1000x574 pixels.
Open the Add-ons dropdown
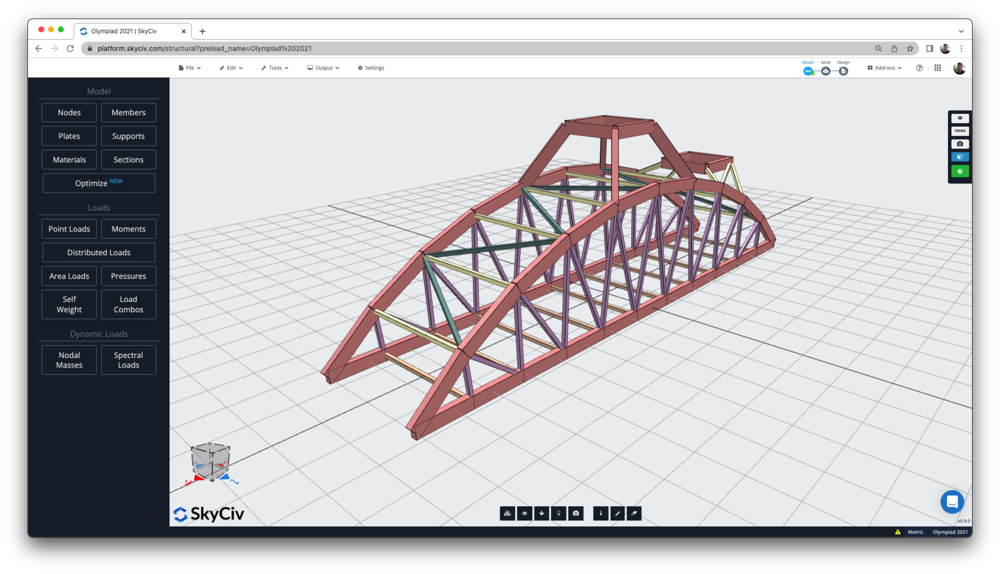coord(884,68)
